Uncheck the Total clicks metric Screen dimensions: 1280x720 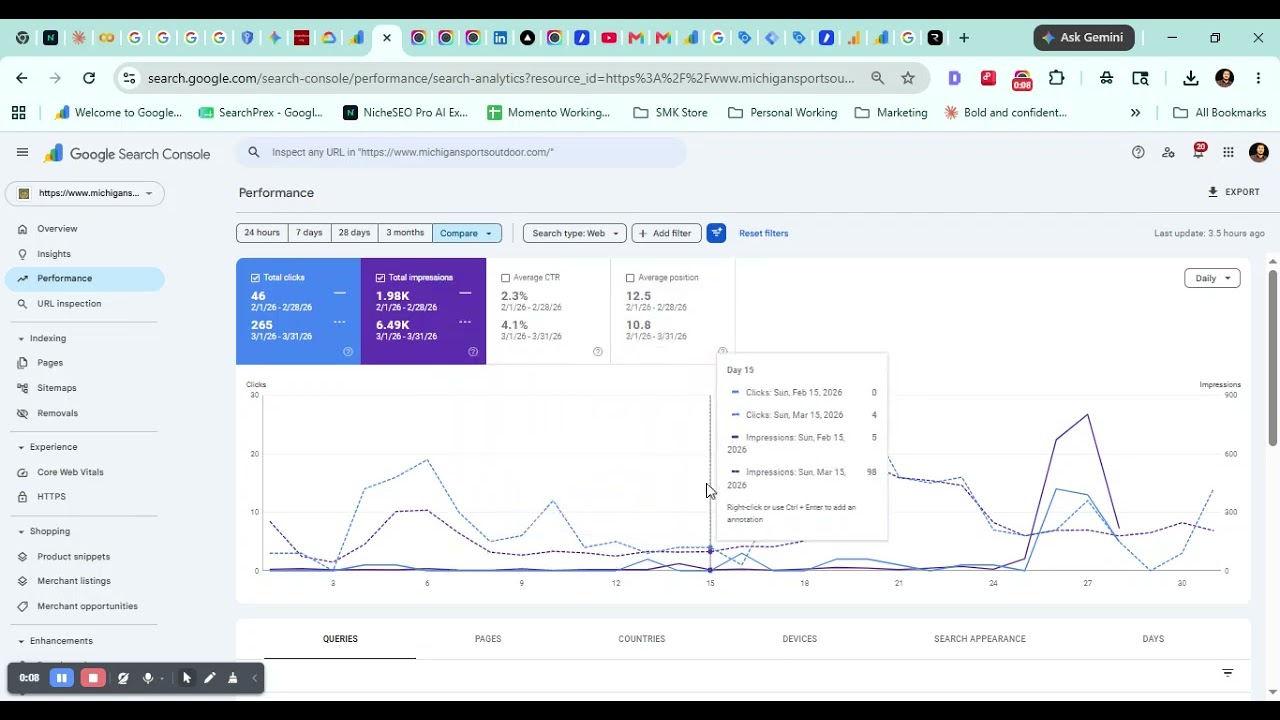(256, 278)
